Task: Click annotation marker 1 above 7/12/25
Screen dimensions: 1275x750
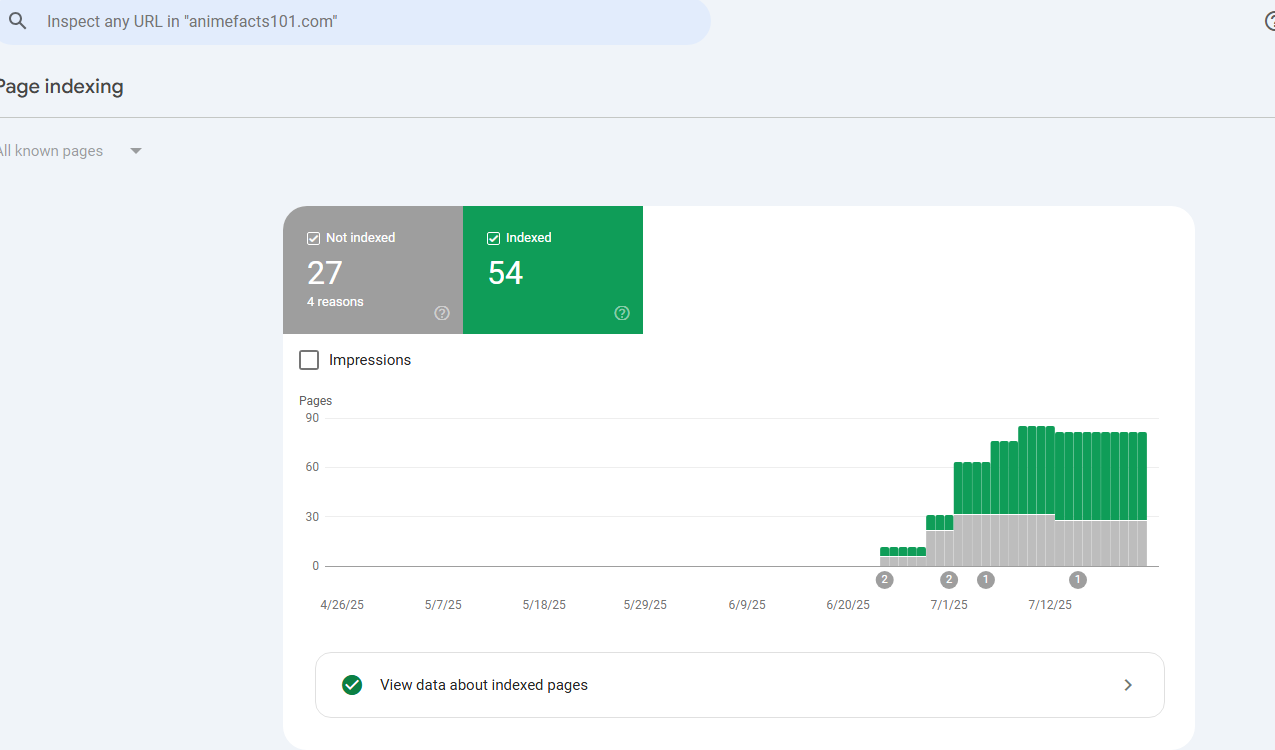Action: (1078, 579)
